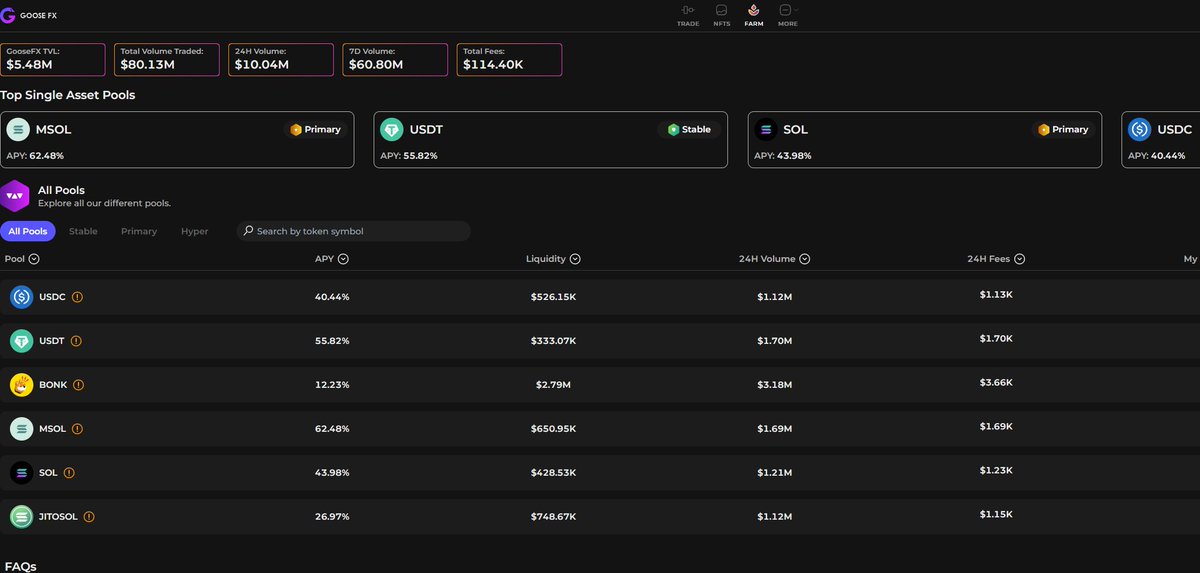
Task: Click the GooseFX logo icon
Action: point(8,15)
